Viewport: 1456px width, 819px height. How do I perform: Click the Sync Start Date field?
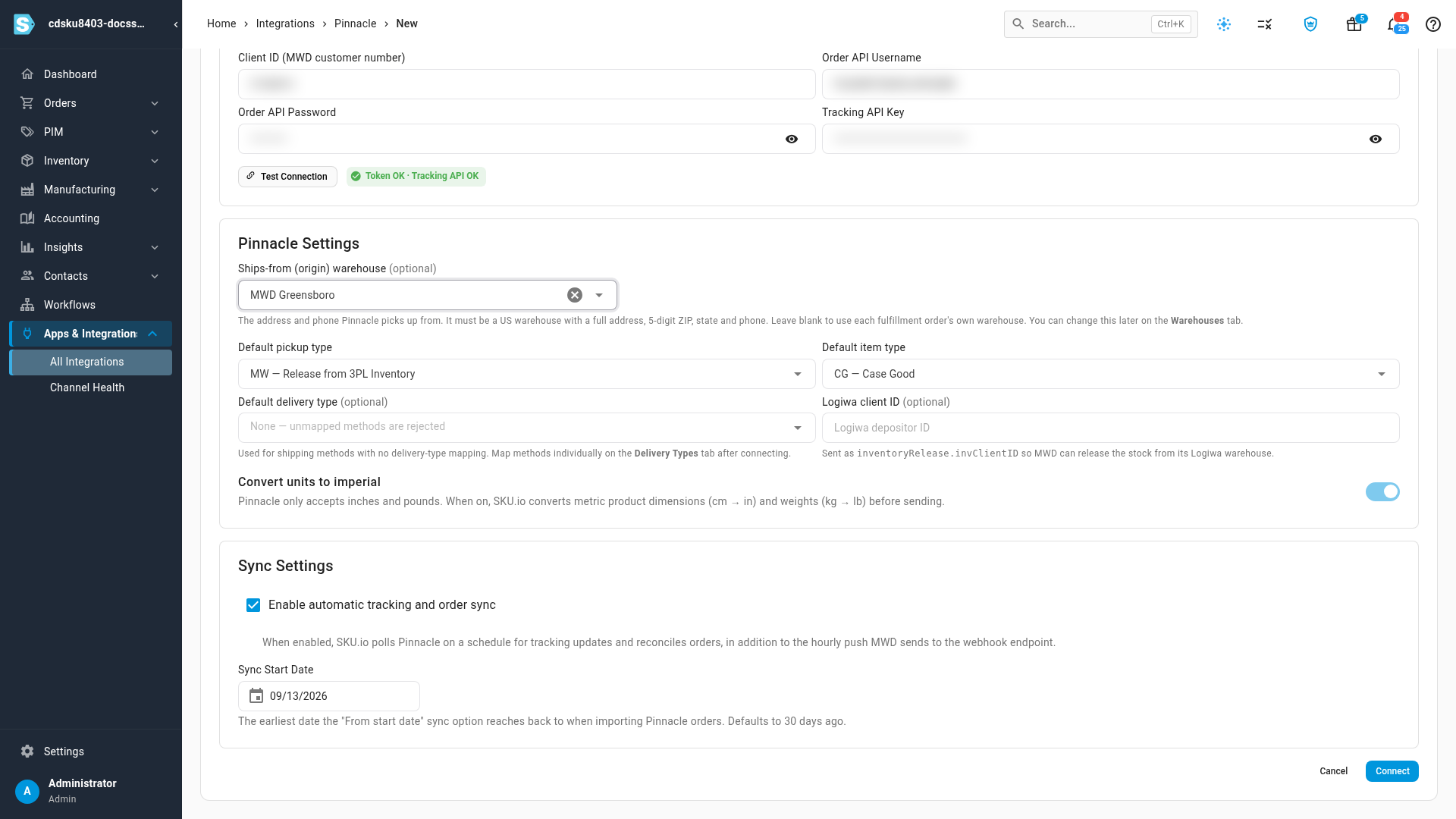(329, 696)
